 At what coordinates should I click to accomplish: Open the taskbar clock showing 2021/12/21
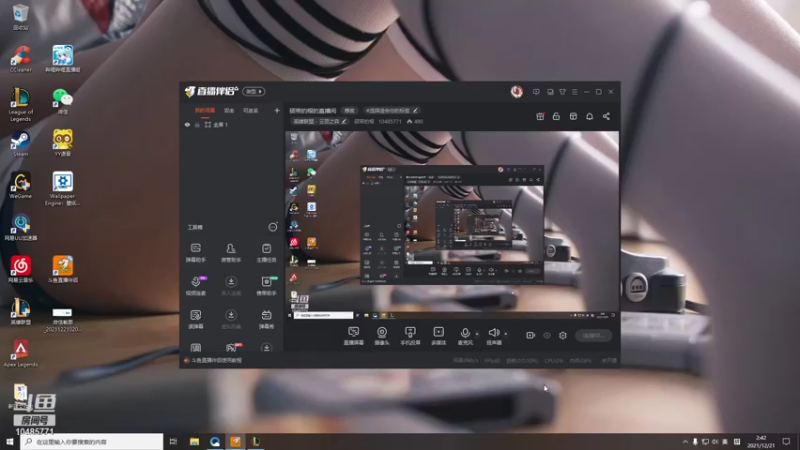(x=761, y=442)
